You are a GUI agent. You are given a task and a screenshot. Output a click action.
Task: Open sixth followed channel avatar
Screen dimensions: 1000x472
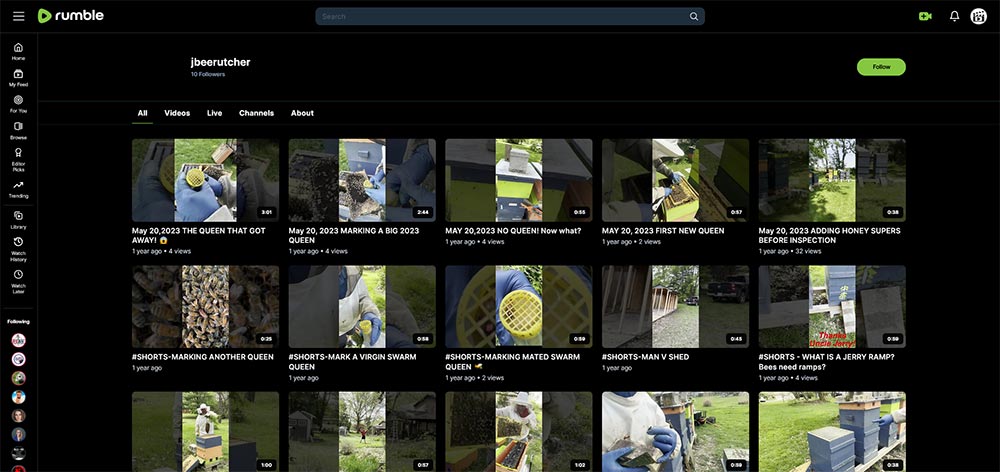coord(18,434)
